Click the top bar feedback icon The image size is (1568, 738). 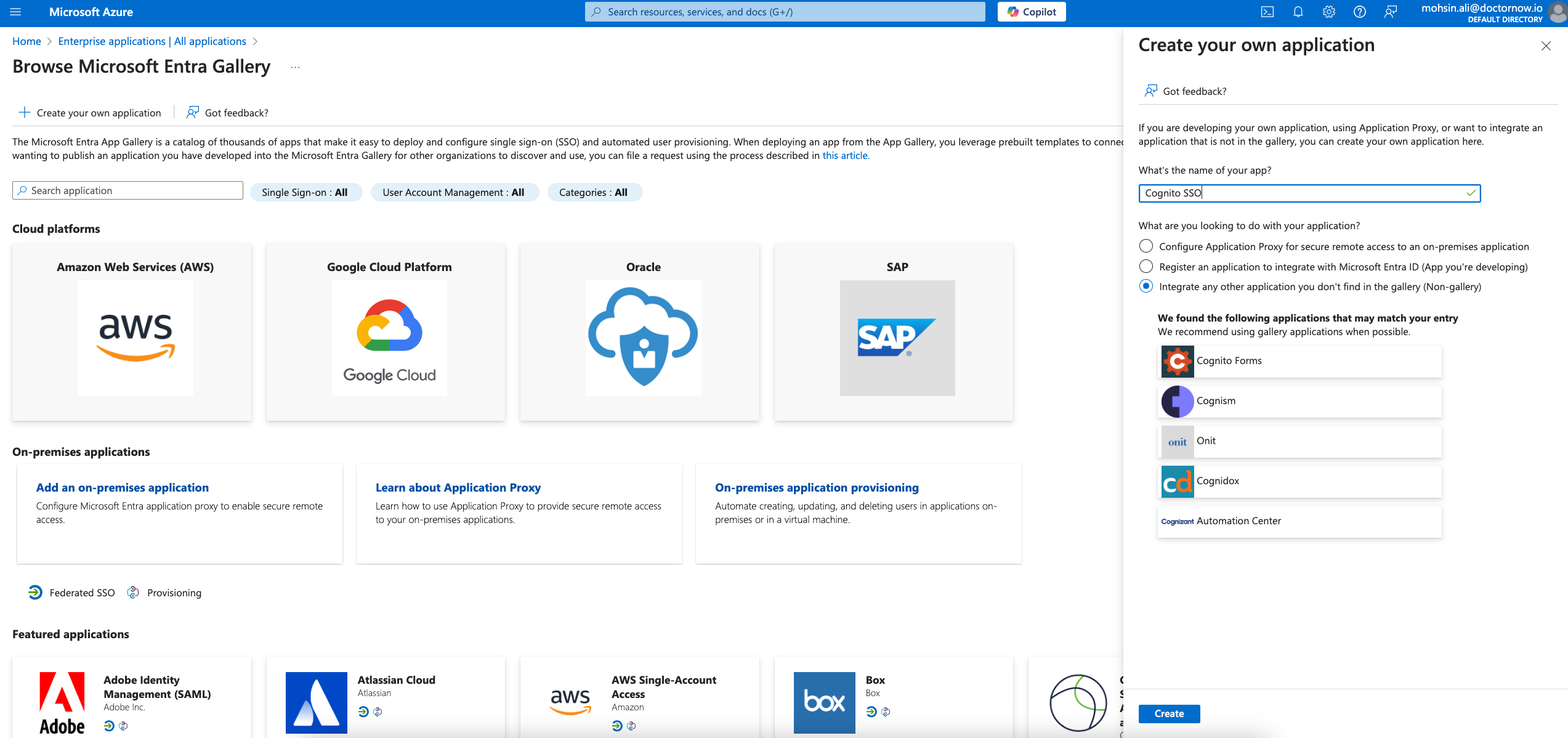tap(1390, 12)
